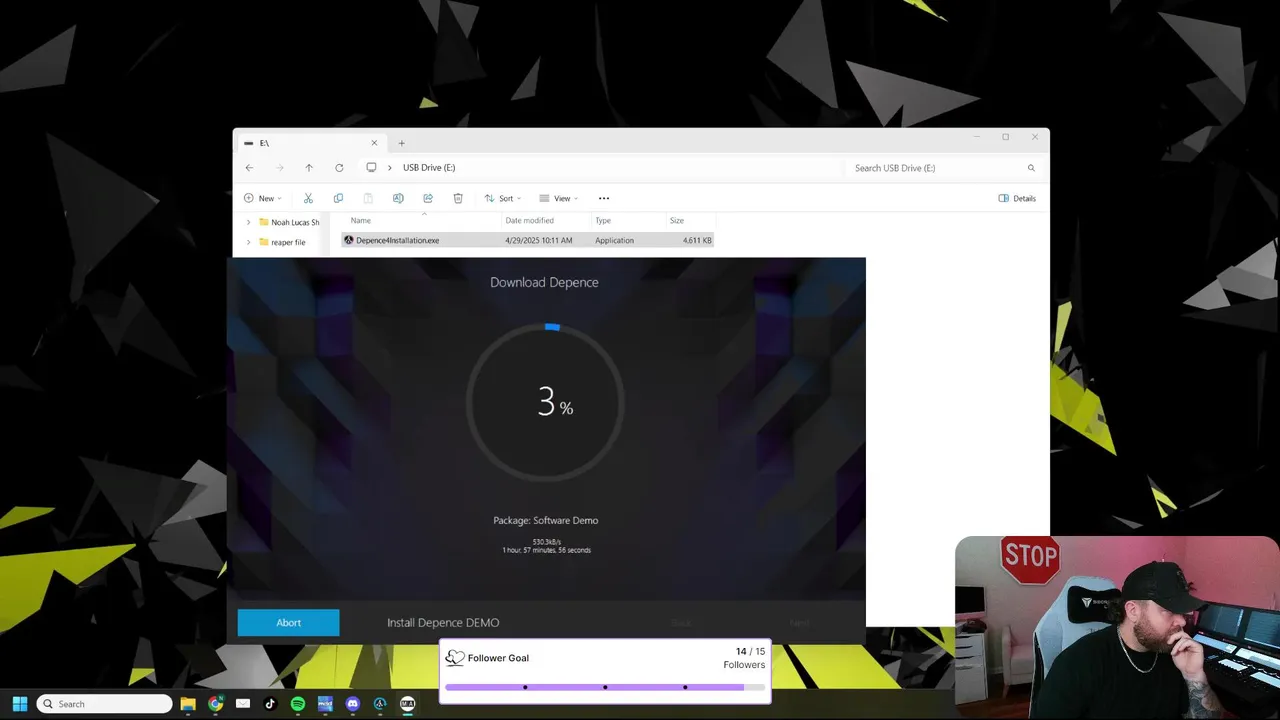Click the Depence installer taskbar icon
Viewport: 1280px width, 720px height.
pos(380,704)
